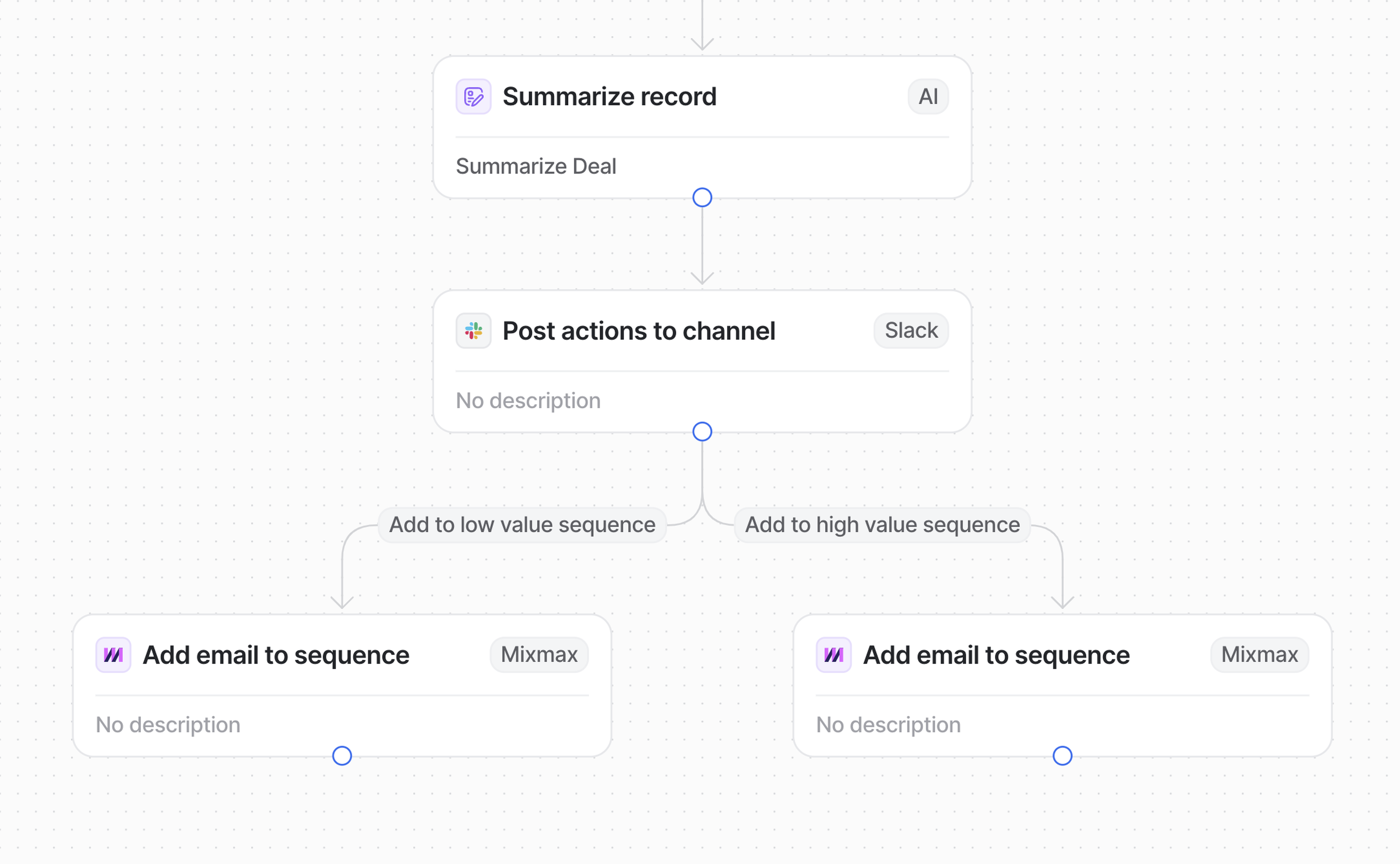Screen dimensions: 1400x864
Task: Select the Slack badge on Post actions
Action: (x=910, y=330)
